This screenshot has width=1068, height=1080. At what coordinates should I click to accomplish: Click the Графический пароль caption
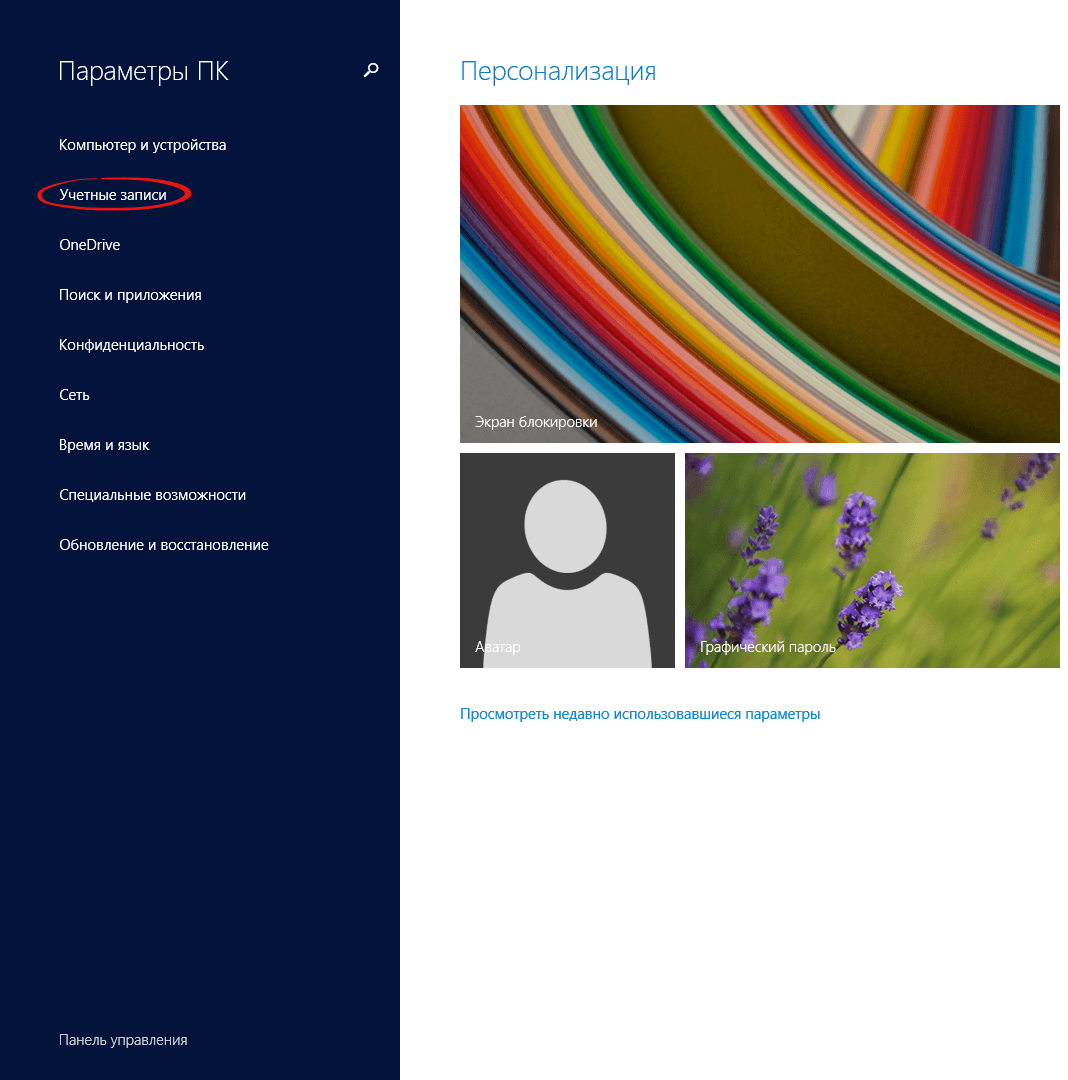(x=768, y=647)
